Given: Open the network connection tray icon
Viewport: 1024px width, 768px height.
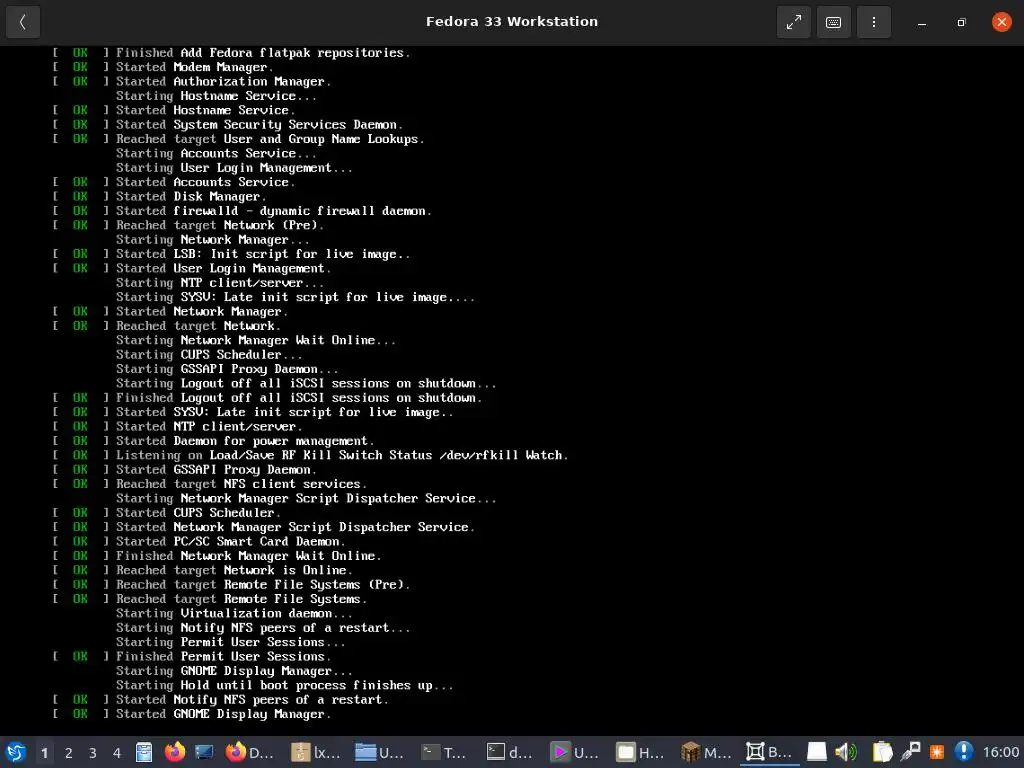Looking at the screenshot, I should pyautogui.click(x=910, y=752).
